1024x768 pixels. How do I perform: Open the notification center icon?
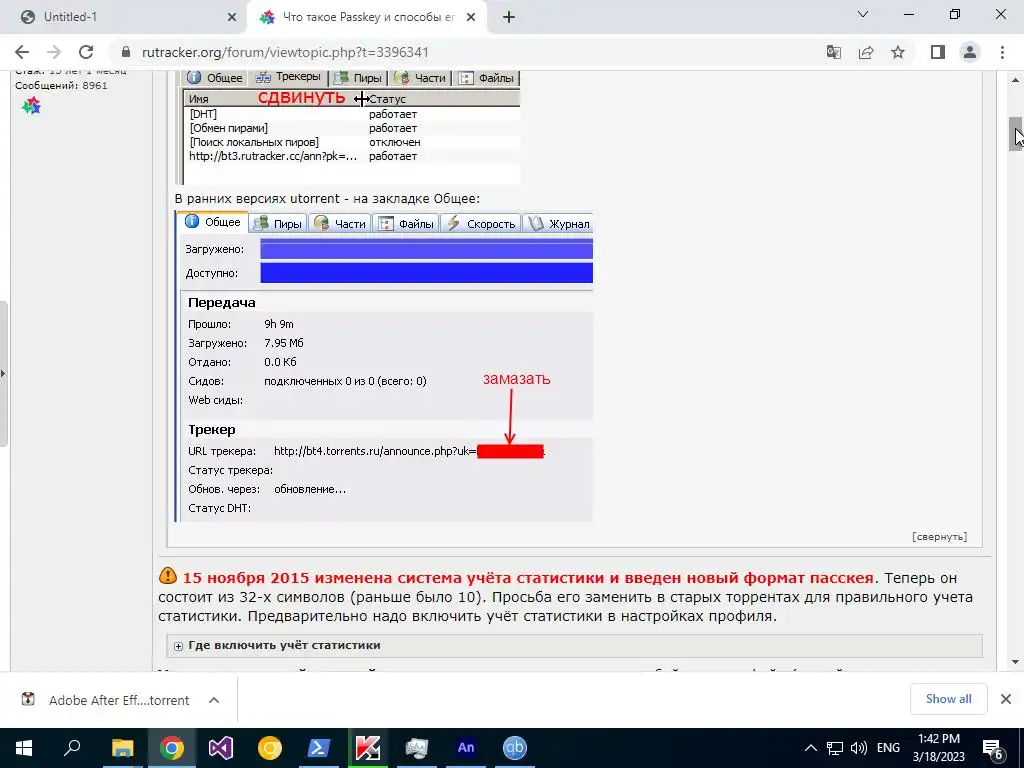993,749
